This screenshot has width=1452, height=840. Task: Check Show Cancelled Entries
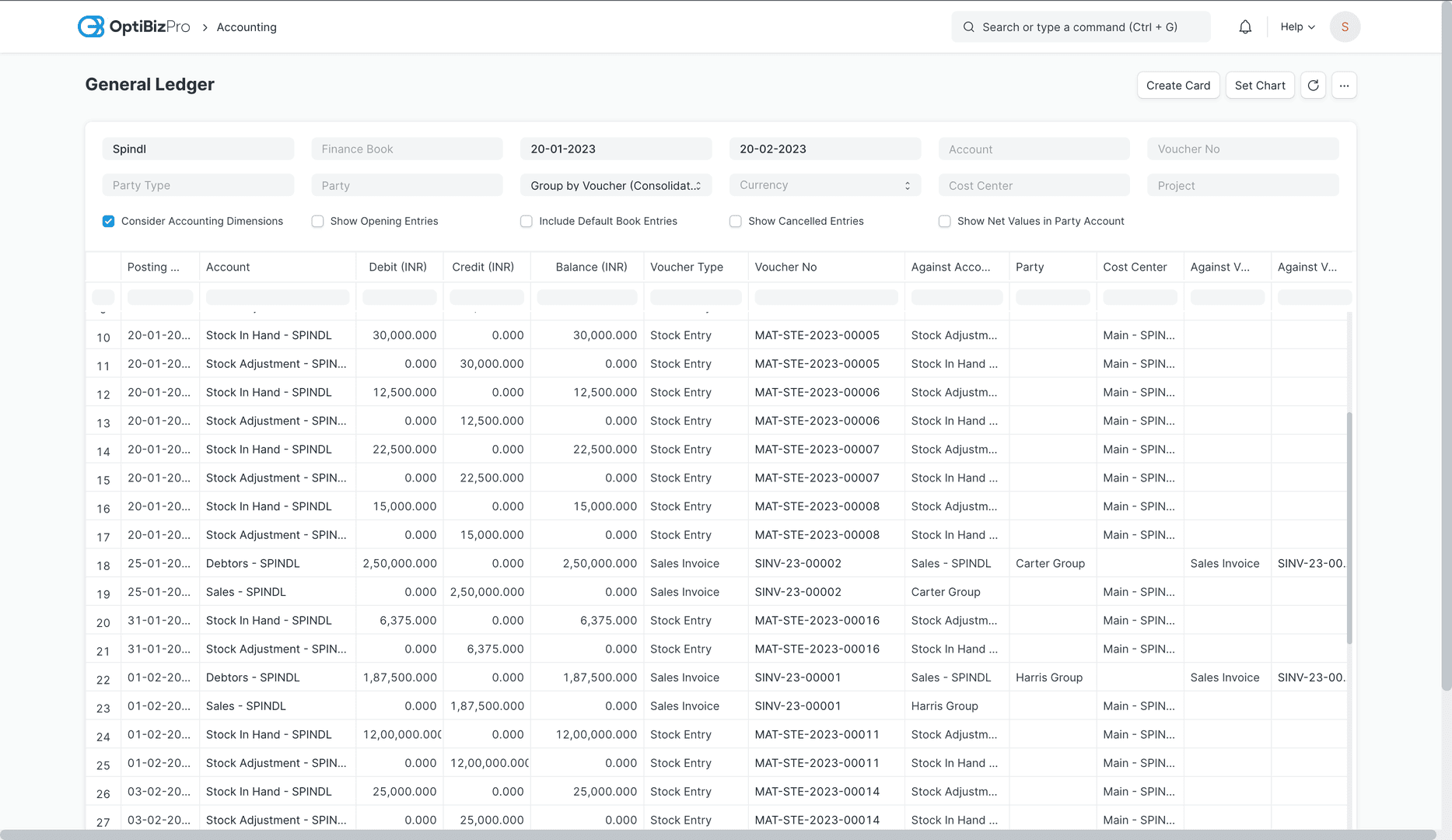click(x=735, y=221)
